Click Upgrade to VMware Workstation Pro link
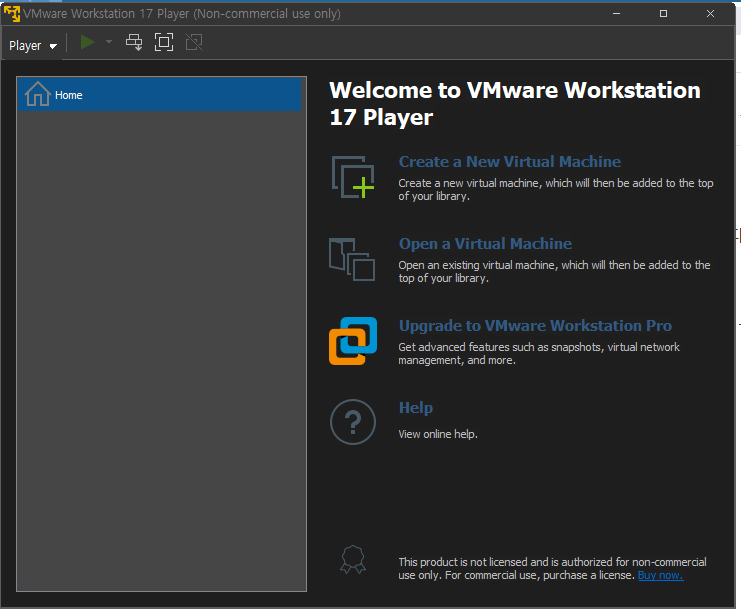The width and height of the screenshot is (741, 613). coord(535,326)
